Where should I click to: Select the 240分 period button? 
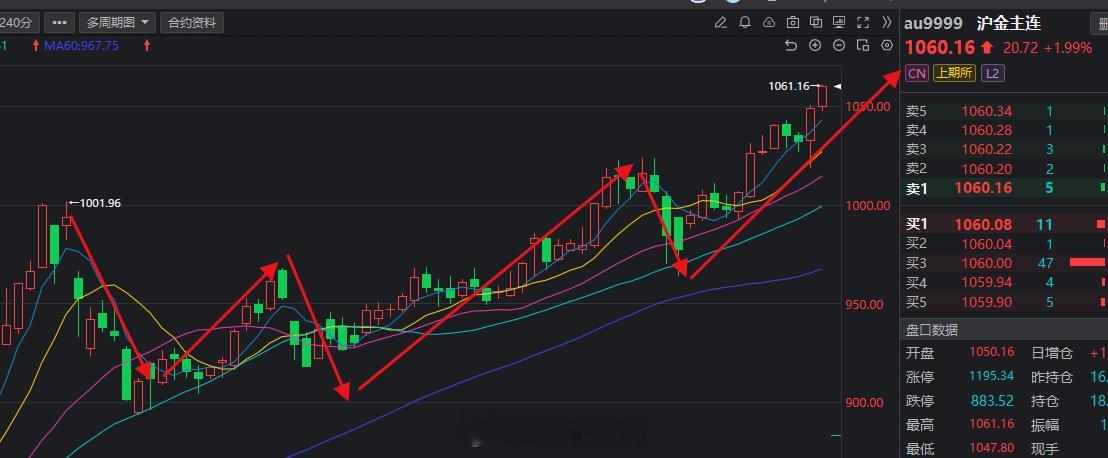[17, 23]
